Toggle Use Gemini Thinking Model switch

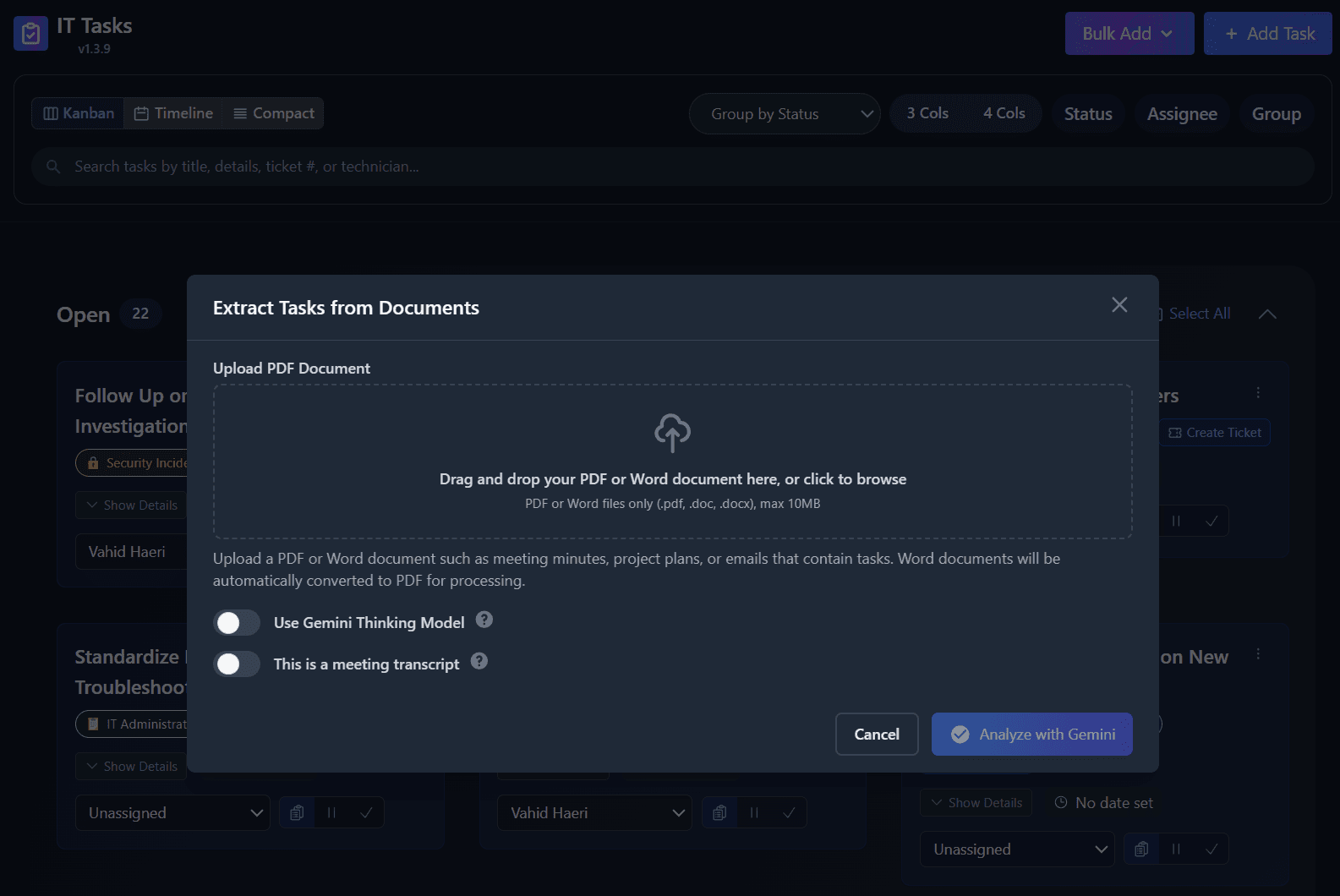pos(237,623)
